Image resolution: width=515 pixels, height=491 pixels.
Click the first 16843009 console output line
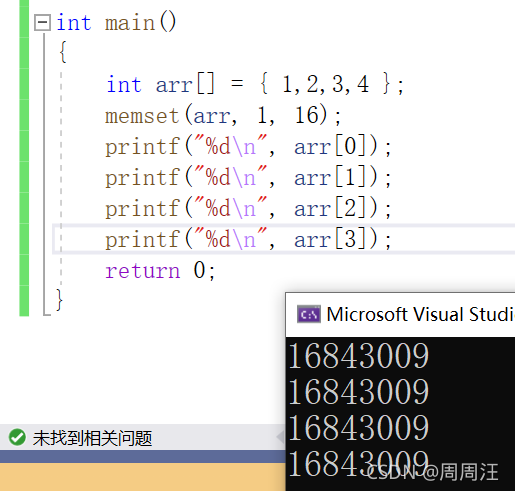(x=359, y=356)
